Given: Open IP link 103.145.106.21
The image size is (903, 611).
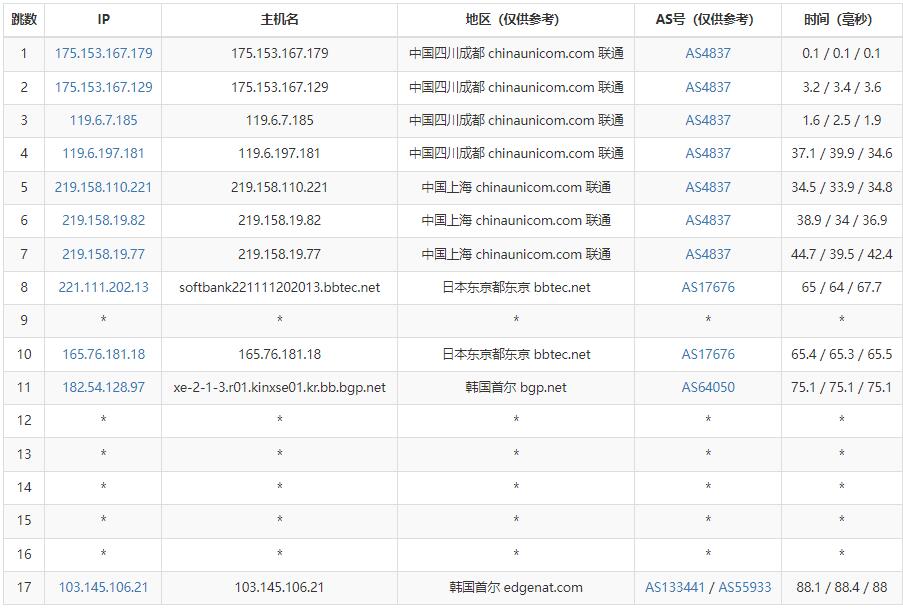Looking at the screenshot, I should click(104, 587).
